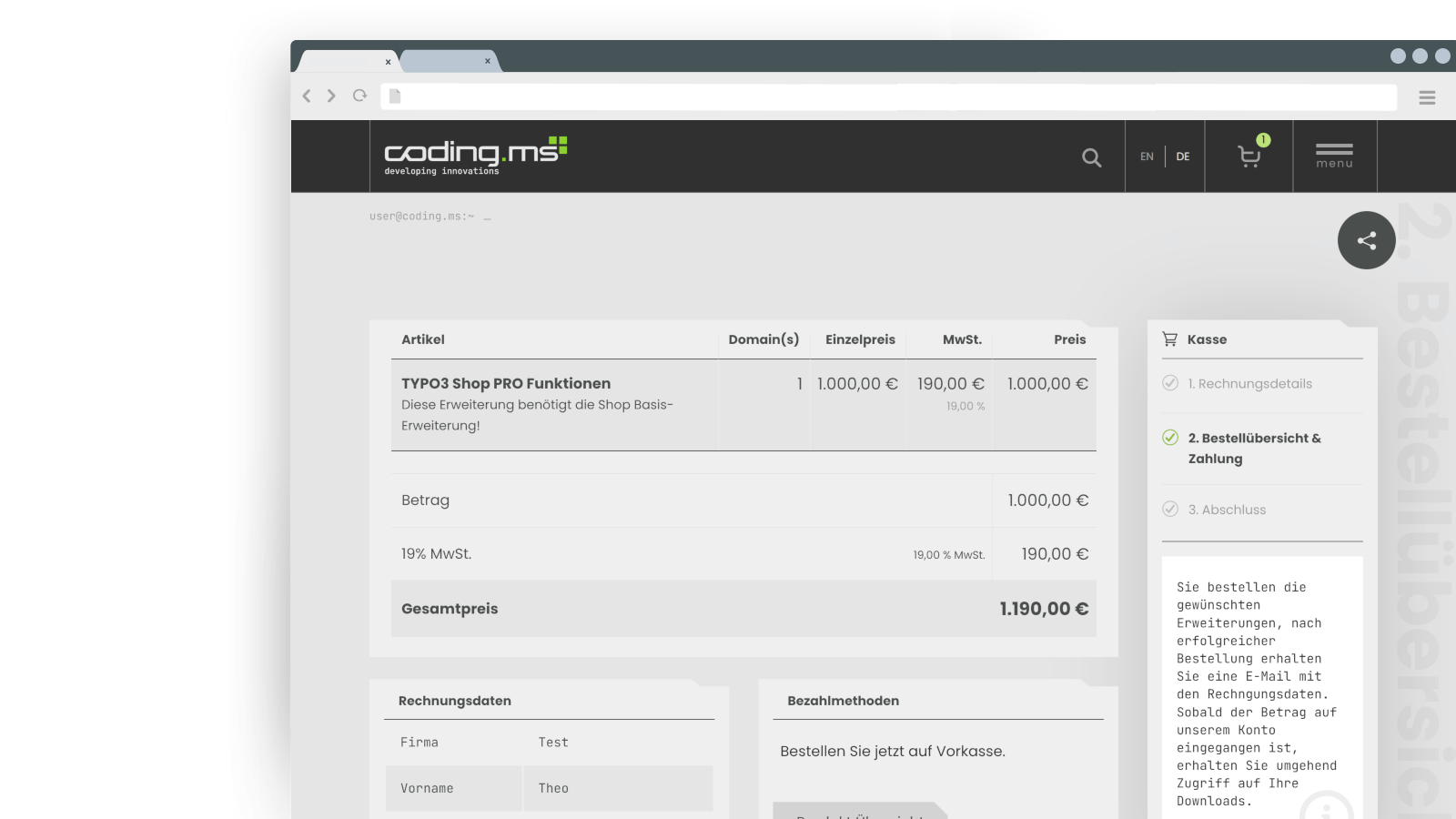Open the browser hamburger menu
The width and height of the screenshot is (1456, 819).
coord(1427,97)
